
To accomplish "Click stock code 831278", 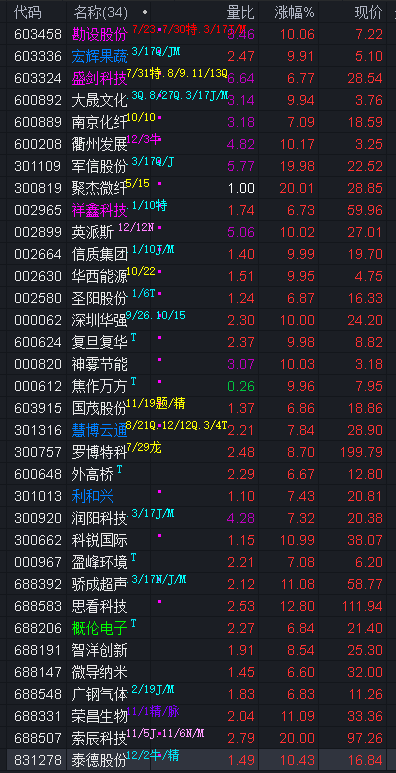I will (38, 760).
